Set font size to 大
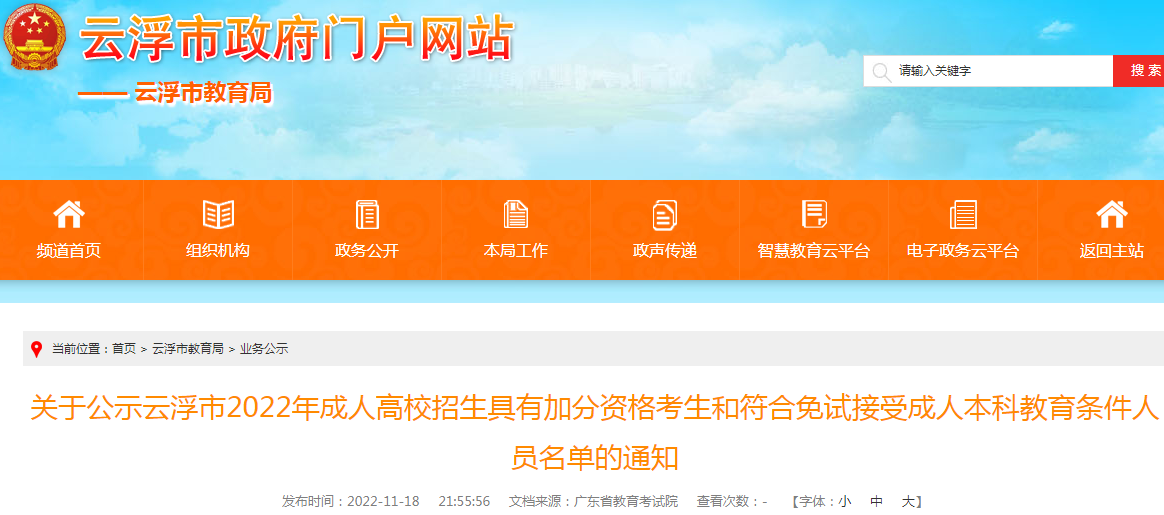The image size is (1164, 515). [908, 502]
